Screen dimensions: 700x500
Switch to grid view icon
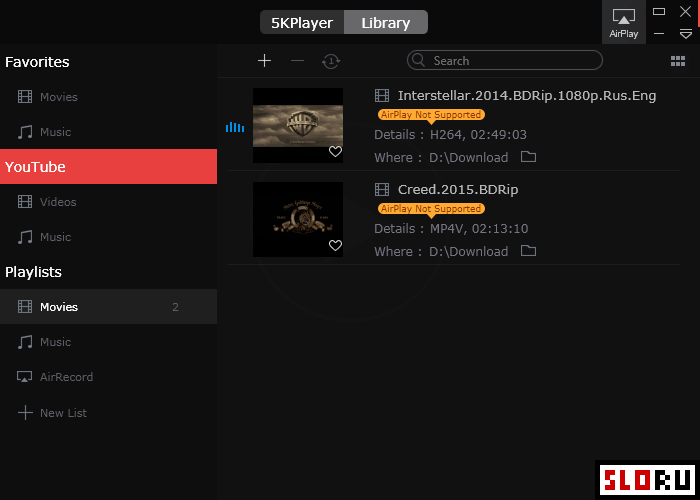[678, 61]
